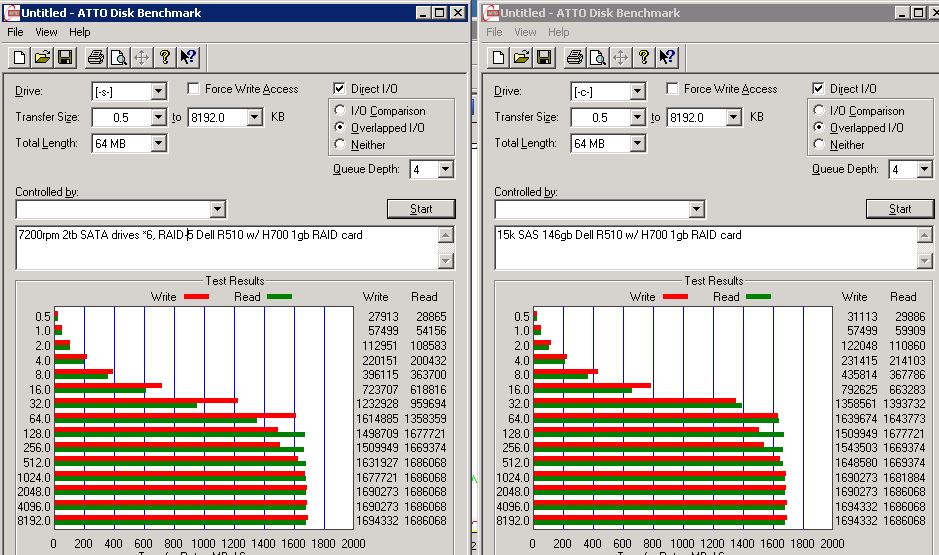
Task: Open View menu in left window
Action: (46, 32)
